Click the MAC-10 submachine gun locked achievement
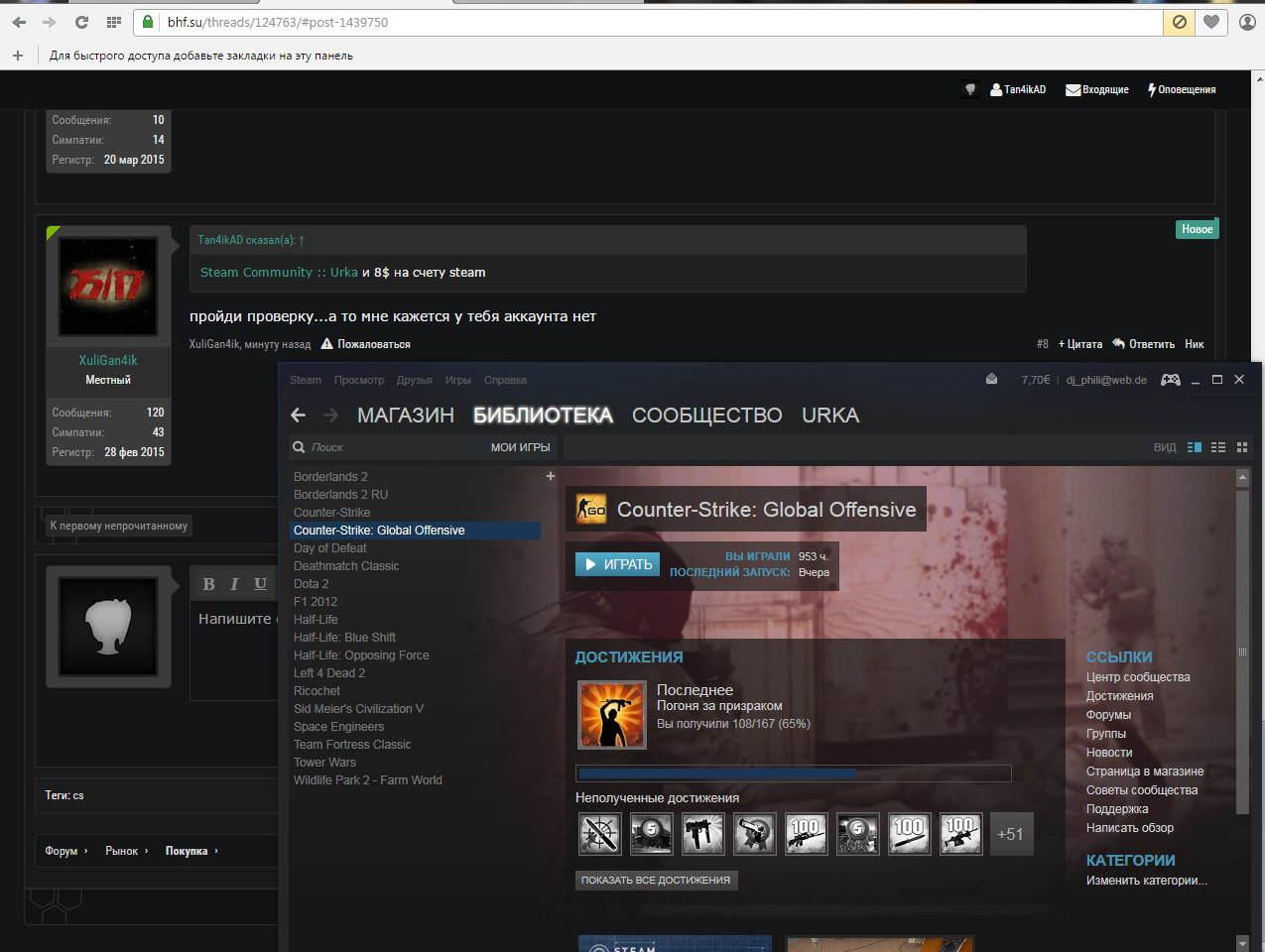 pyautogui.click(x=703, y=834)
